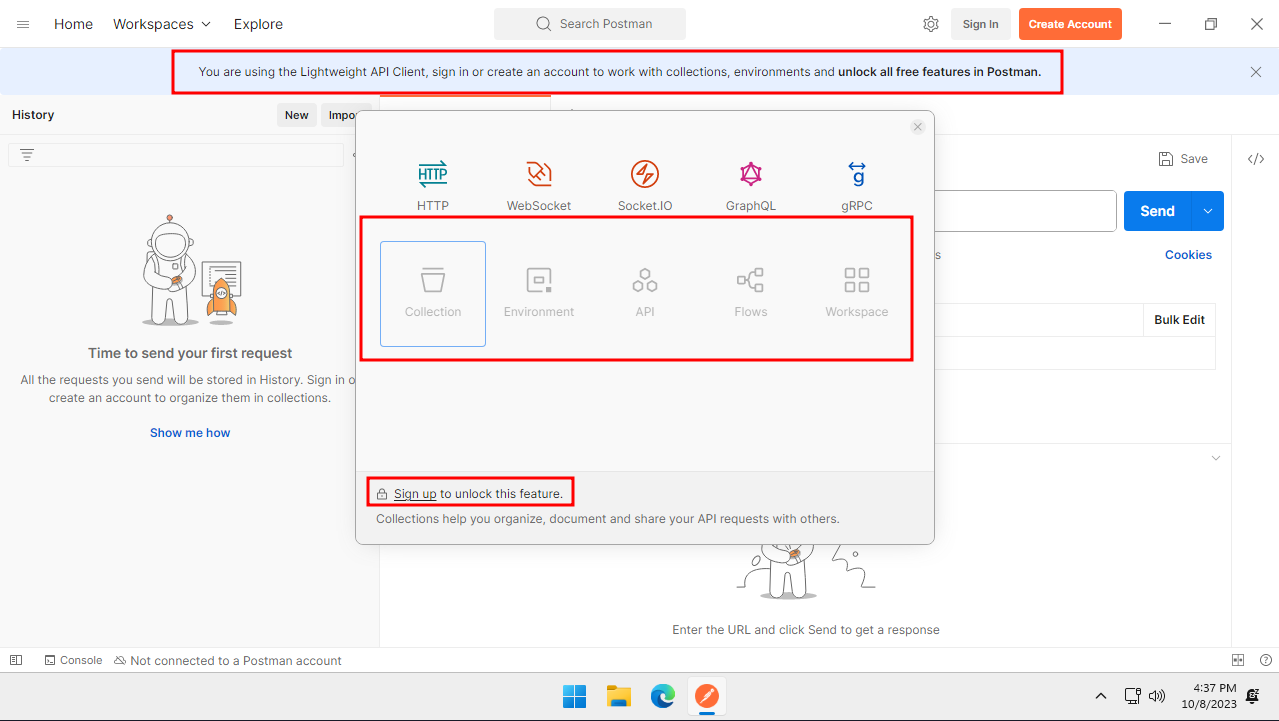Click the Create Account button
Viewport: 1279px width, 721px height.
(1070, 24)
